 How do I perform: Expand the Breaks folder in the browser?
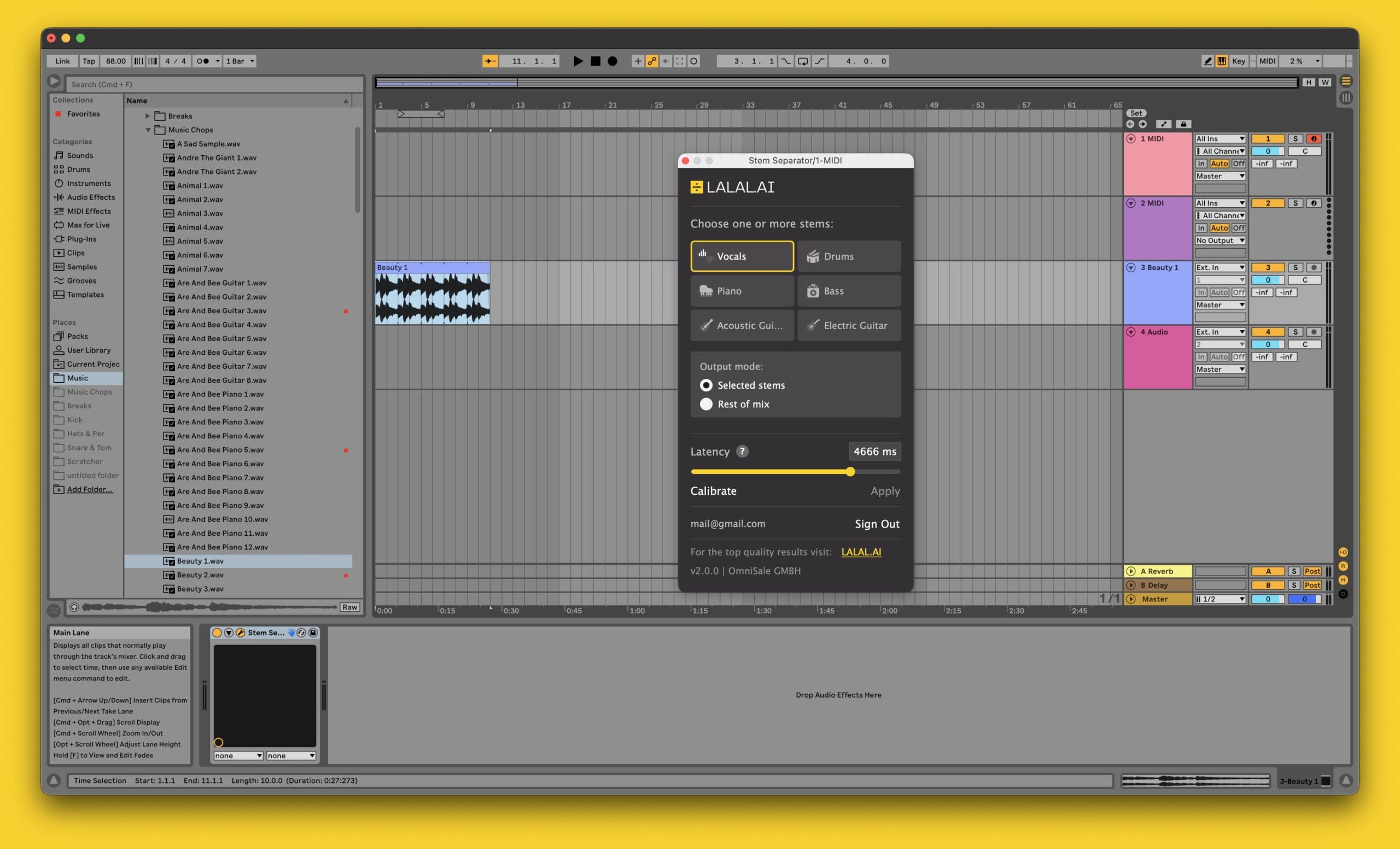coord(148,115)
